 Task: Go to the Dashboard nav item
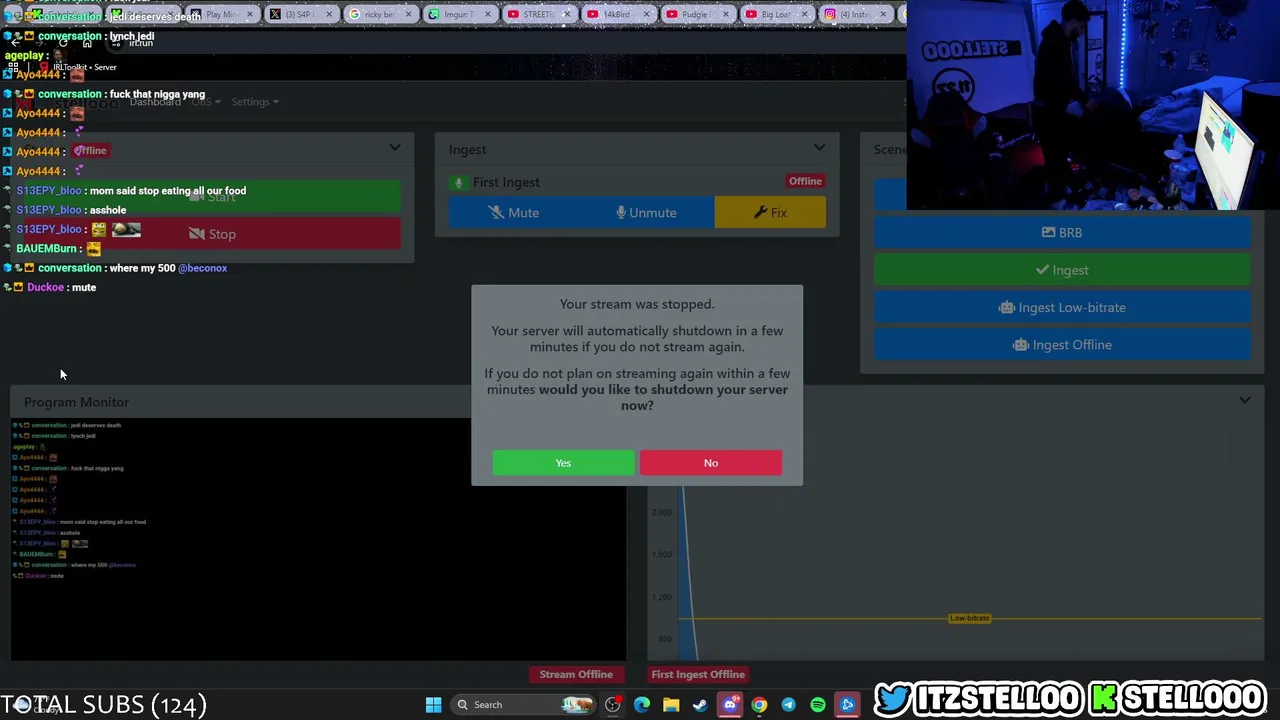click(155, 101)
